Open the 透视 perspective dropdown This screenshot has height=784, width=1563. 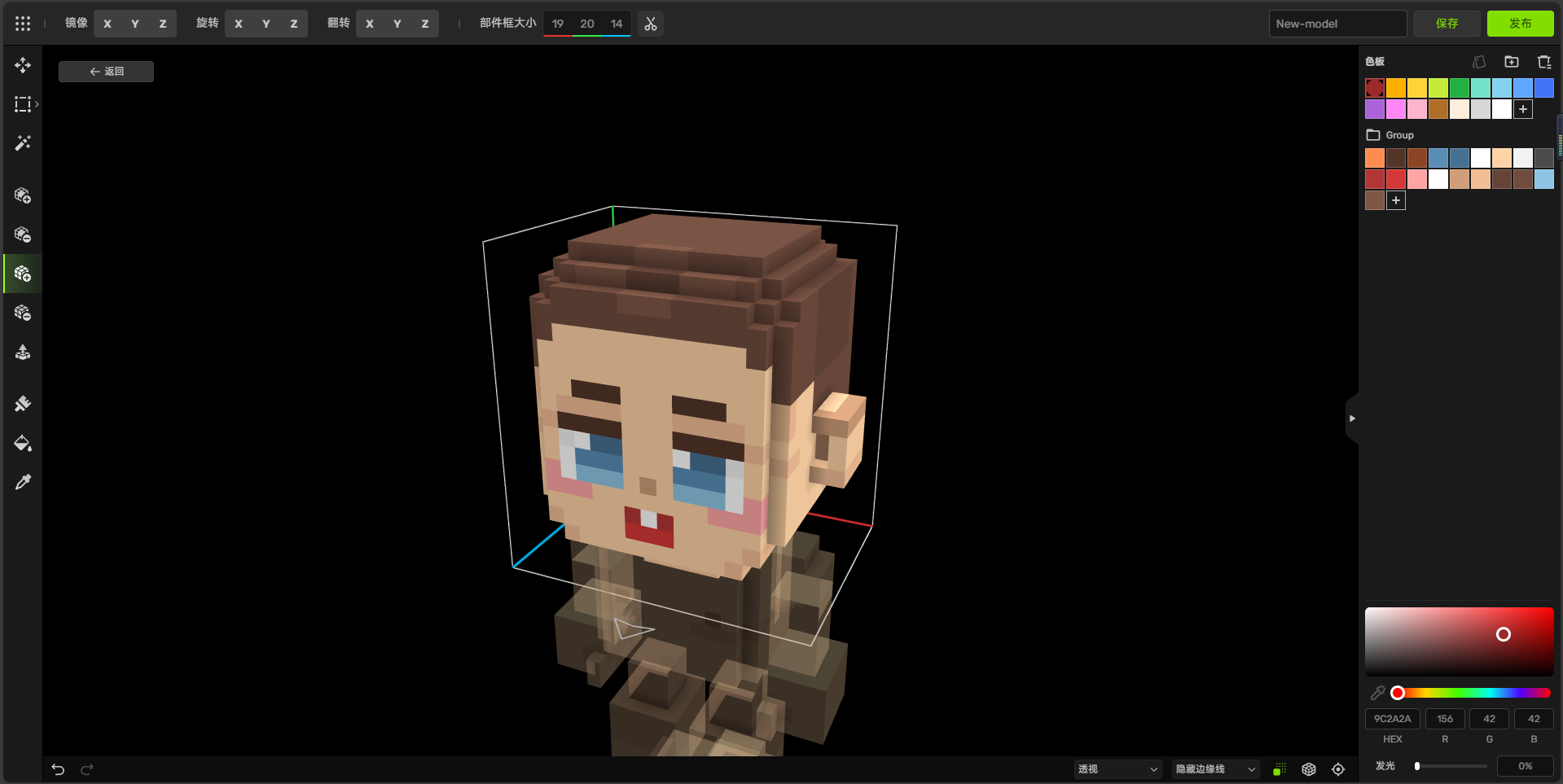click(x=1117, y=769)
